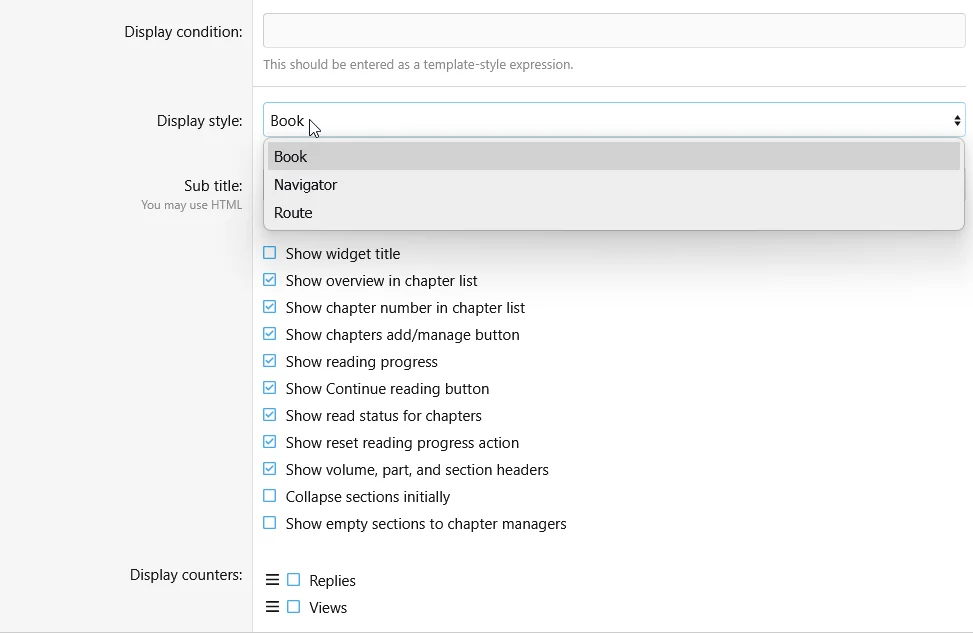This screenshot has width=973, height=633.
Task: Click the You may use HTML note
Action: (191, 205)
